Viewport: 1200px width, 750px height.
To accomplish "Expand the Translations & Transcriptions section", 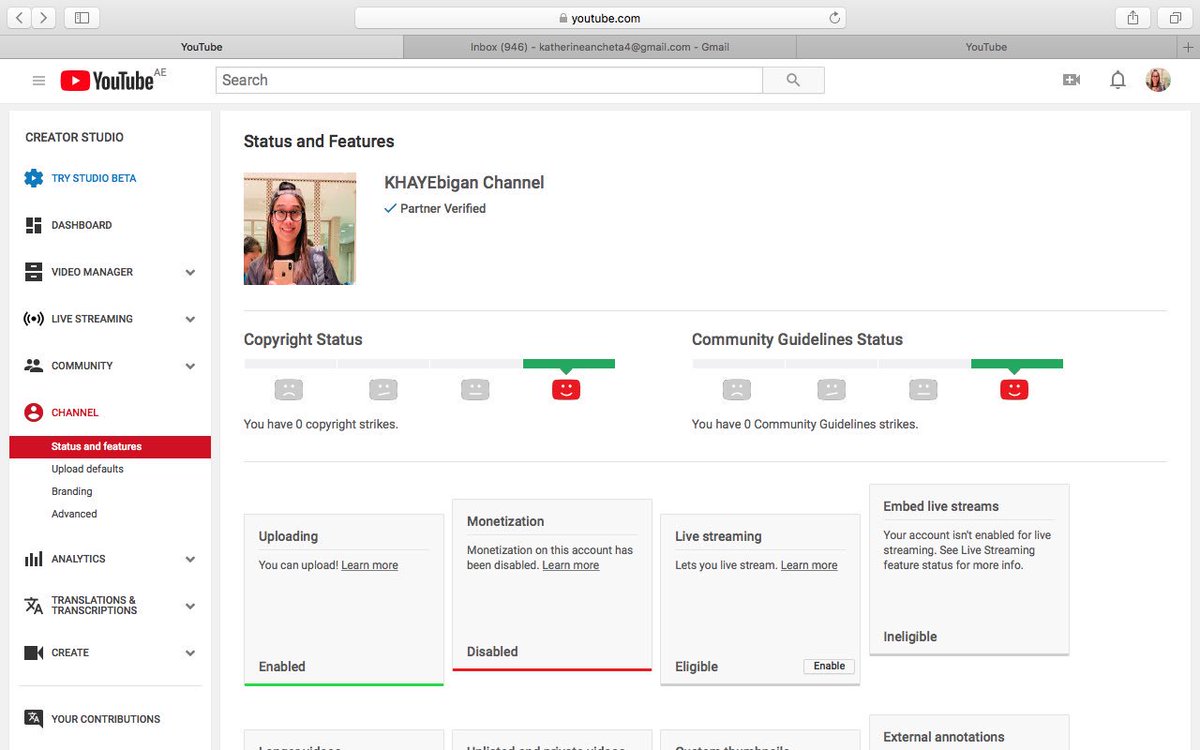I will click(190, 606).
